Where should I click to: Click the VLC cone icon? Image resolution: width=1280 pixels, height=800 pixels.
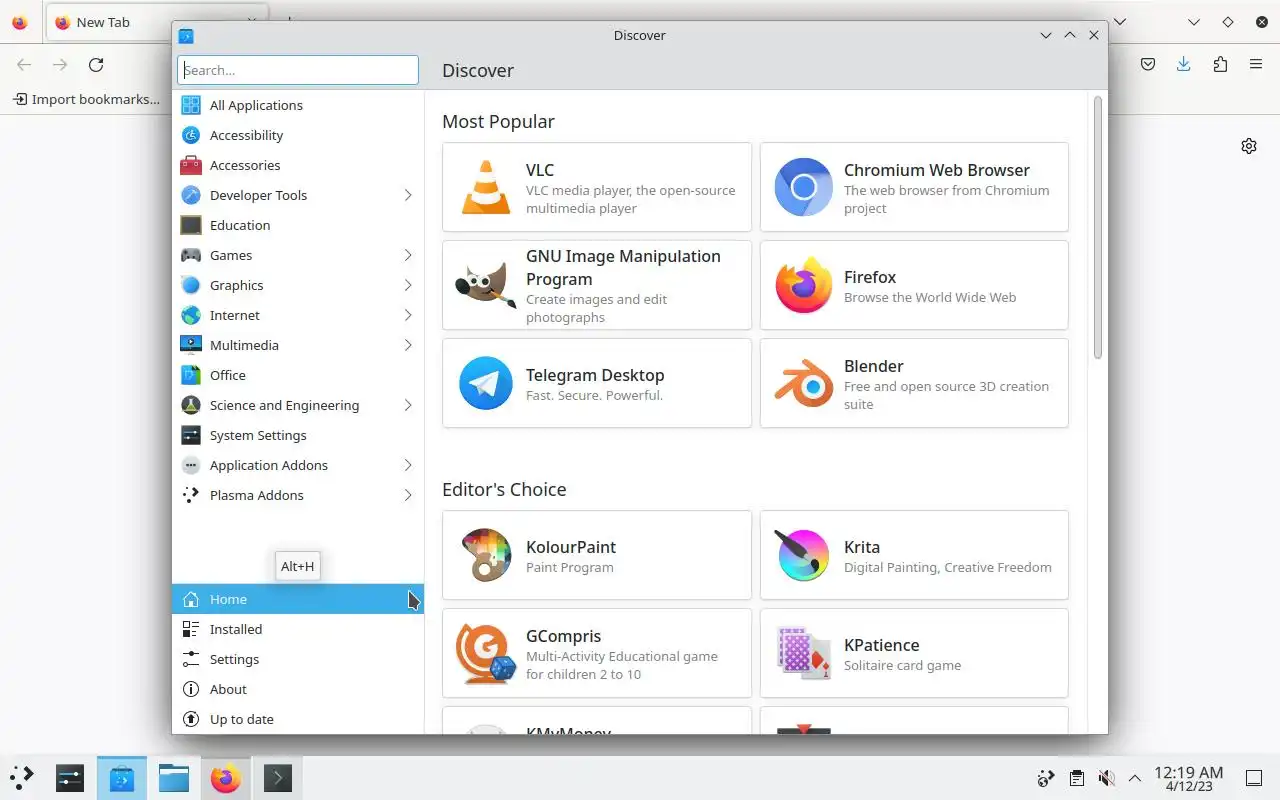[x=486, y=187]
